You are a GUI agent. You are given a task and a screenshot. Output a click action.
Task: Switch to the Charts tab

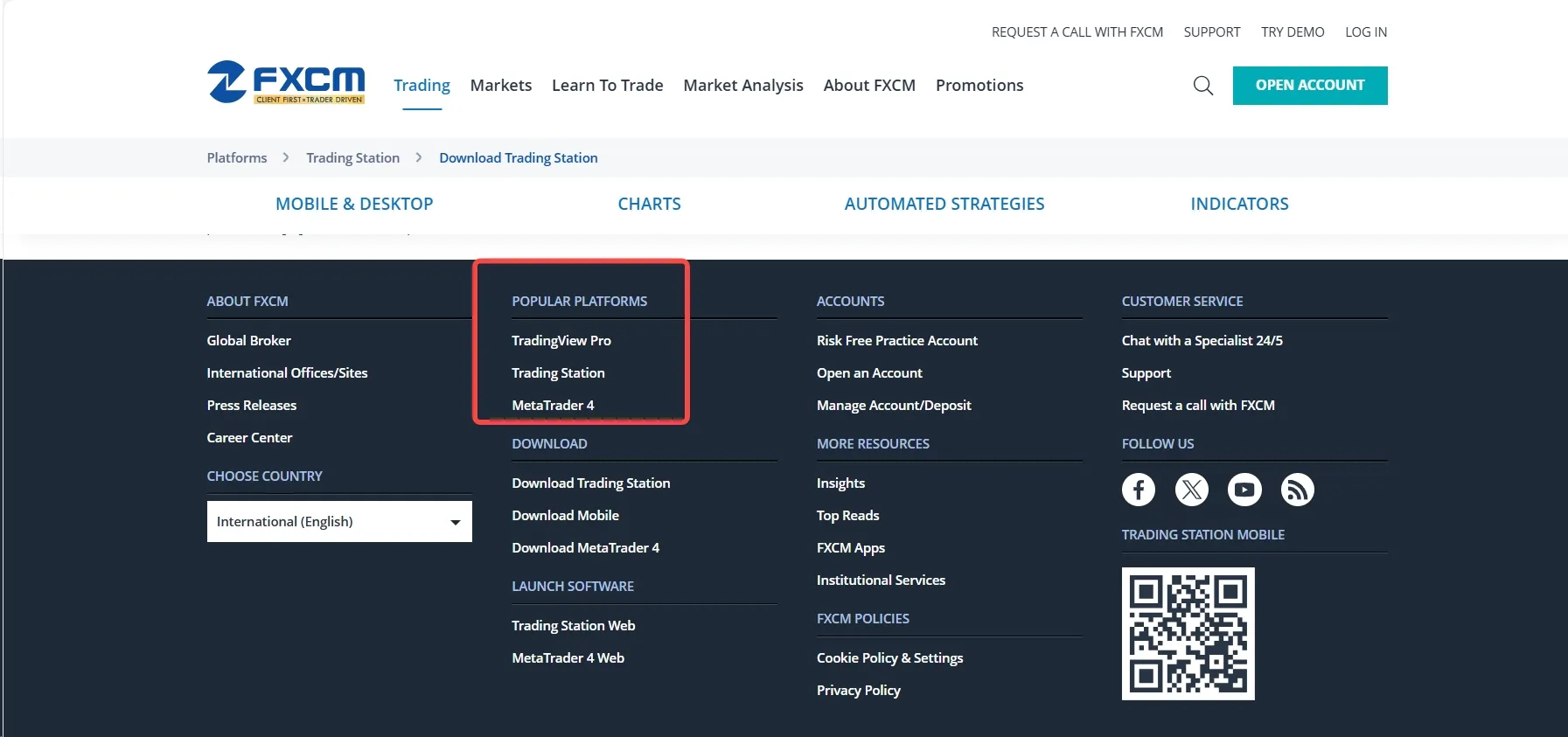pyautogui.click(x=650, y=204)
